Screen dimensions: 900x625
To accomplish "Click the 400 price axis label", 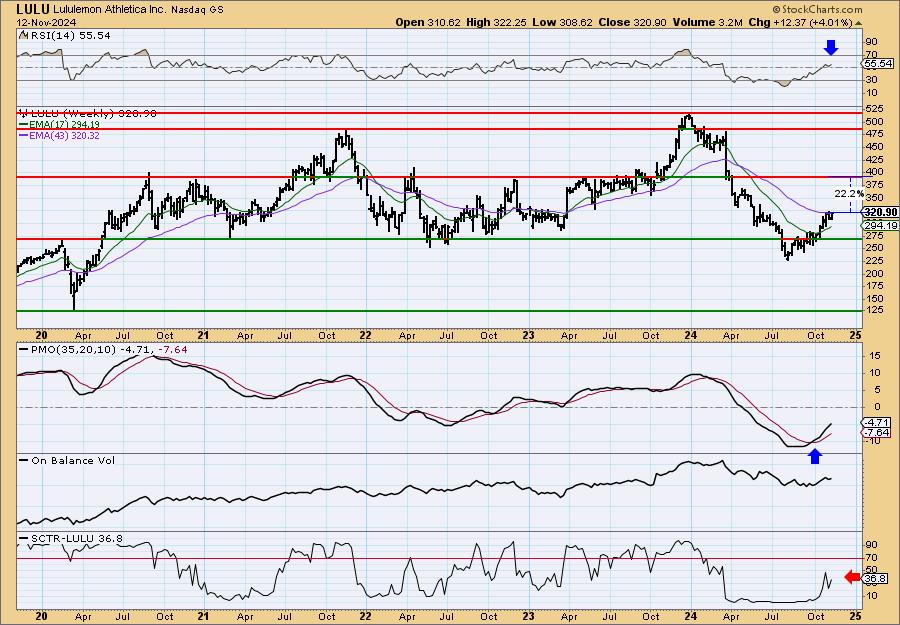I will point(874,172).
